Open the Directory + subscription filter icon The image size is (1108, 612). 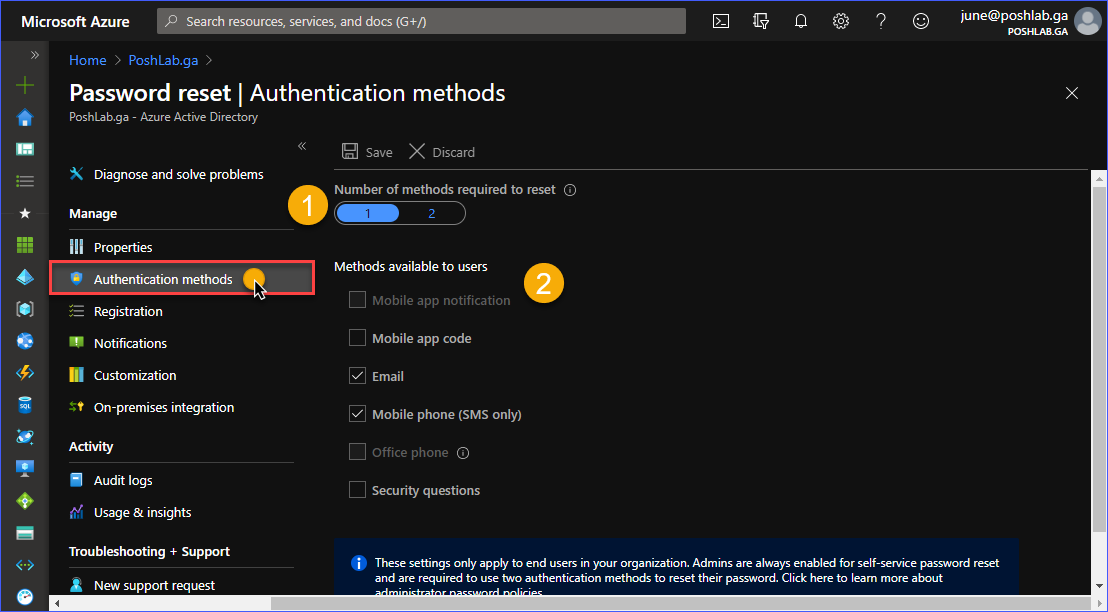coord(760,21)
